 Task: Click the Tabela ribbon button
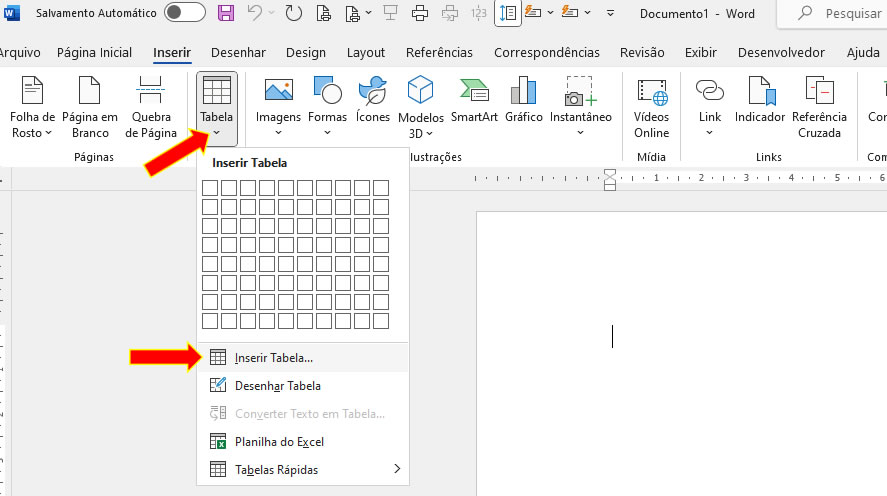(217, 107)
